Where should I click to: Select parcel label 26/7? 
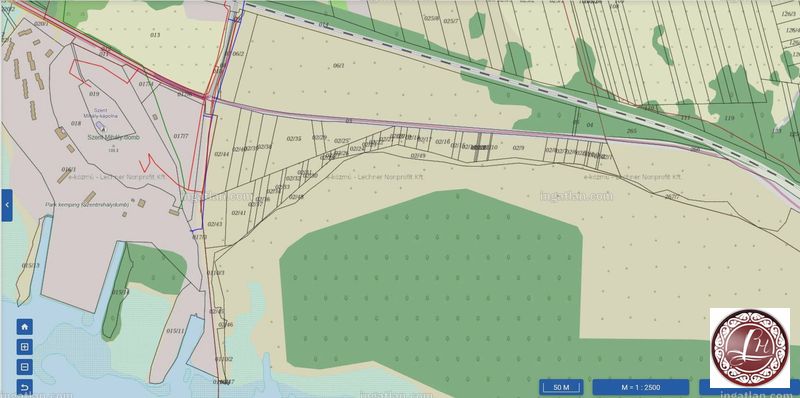[672, 196]
